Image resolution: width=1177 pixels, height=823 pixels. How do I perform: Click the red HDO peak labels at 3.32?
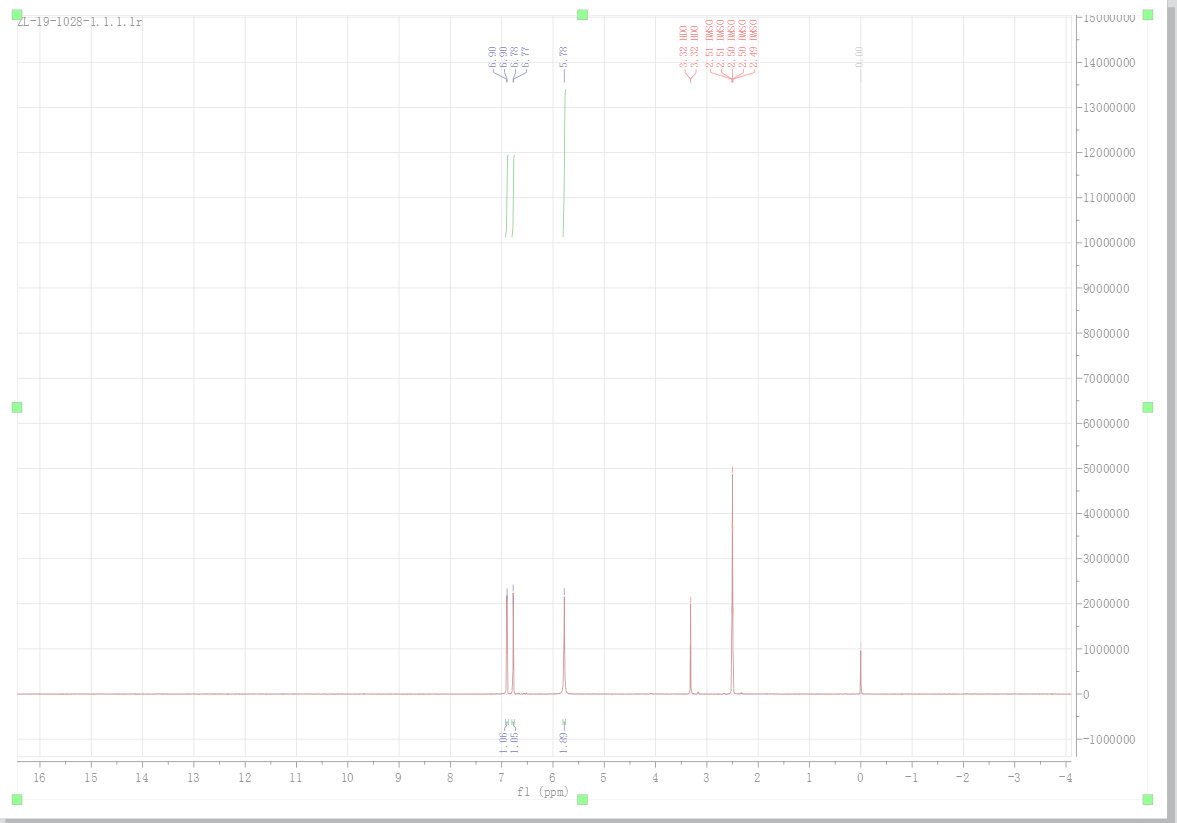(689, 45)
